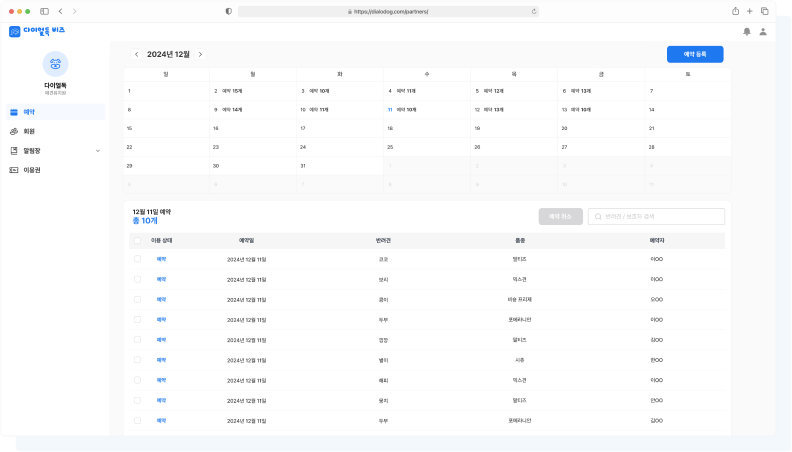Click the browser forward arrow

pos(74,11)
